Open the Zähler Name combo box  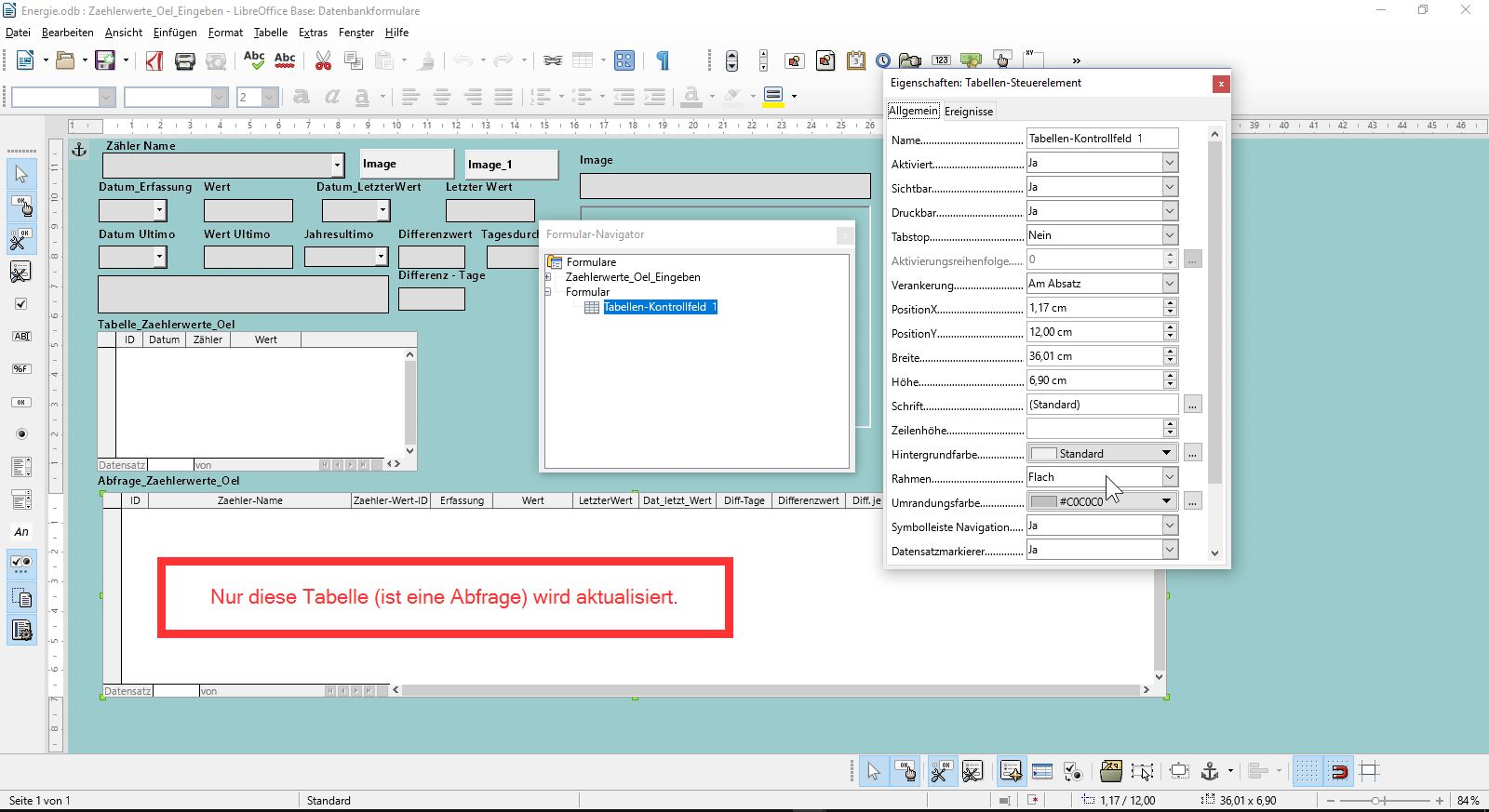337,165
